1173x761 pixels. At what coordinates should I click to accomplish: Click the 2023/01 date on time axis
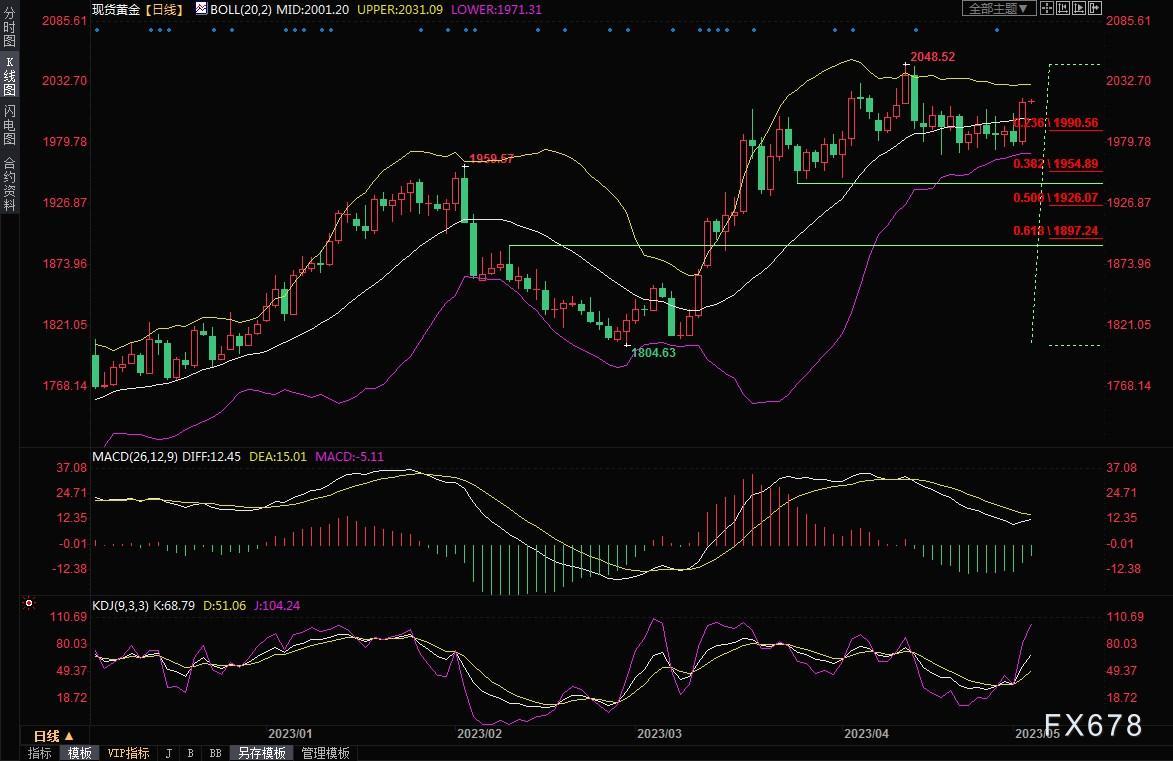pyautogui.click(x=290, y=734)
